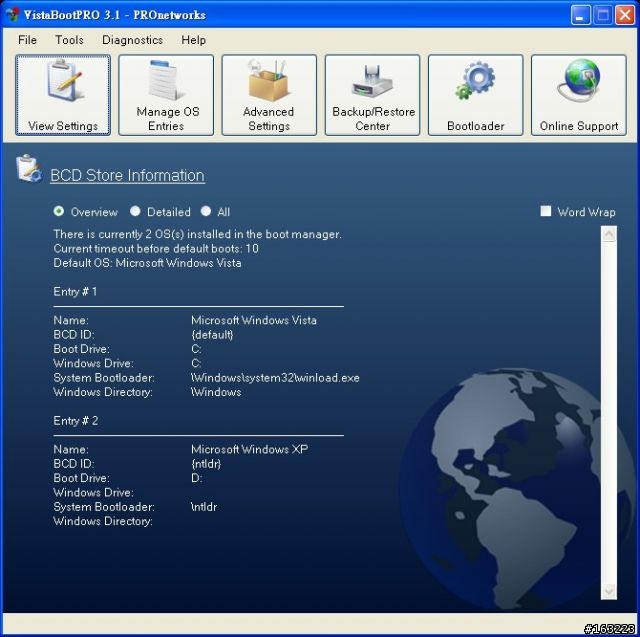Viewport: 640px width, 637px height.
Task: Open Advanced Settings toolbox
Action: click(269, 95)
